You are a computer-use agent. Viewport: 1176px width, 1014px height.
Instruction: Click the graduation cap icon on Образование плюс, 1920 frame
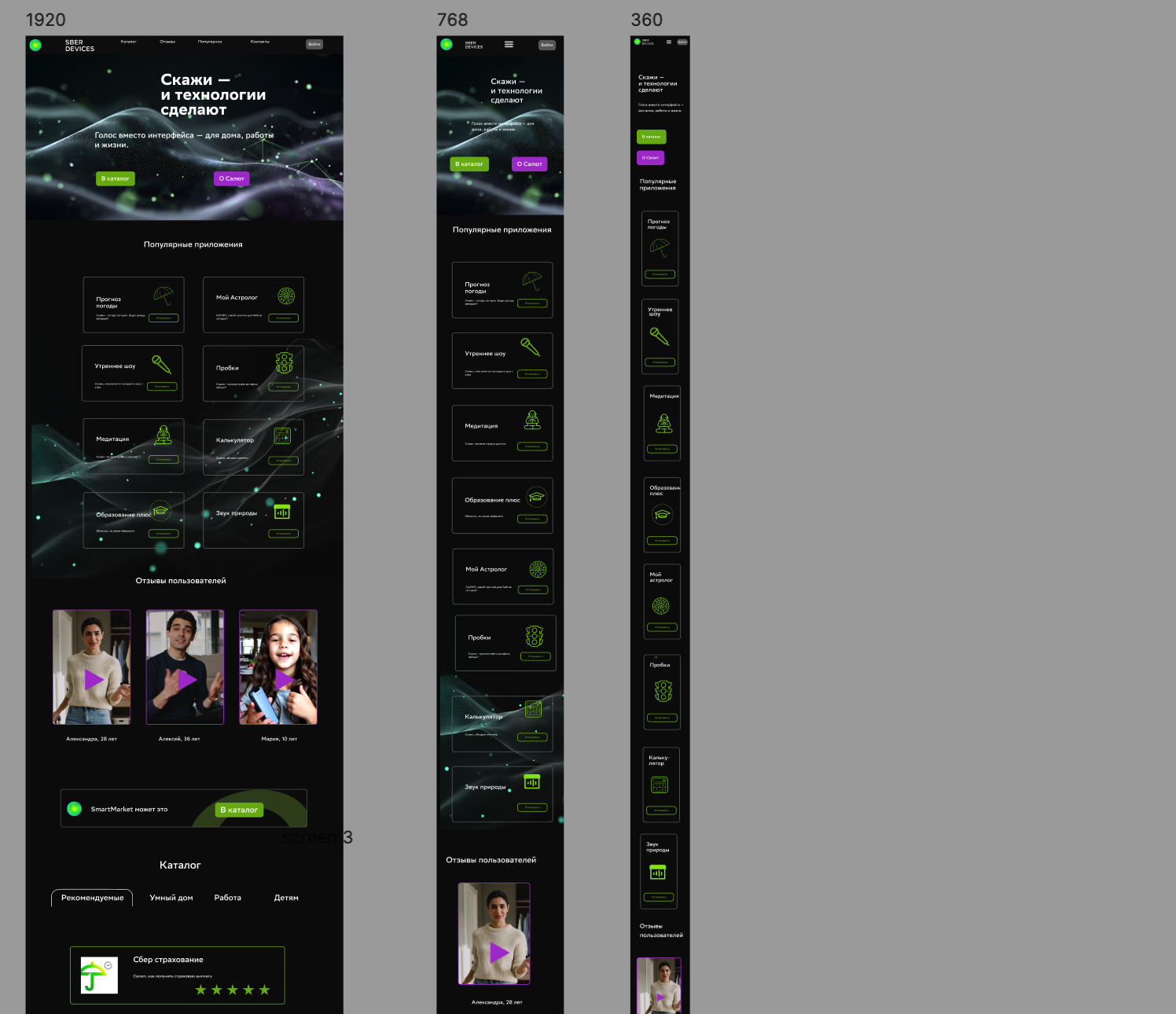tap(160, 510)
